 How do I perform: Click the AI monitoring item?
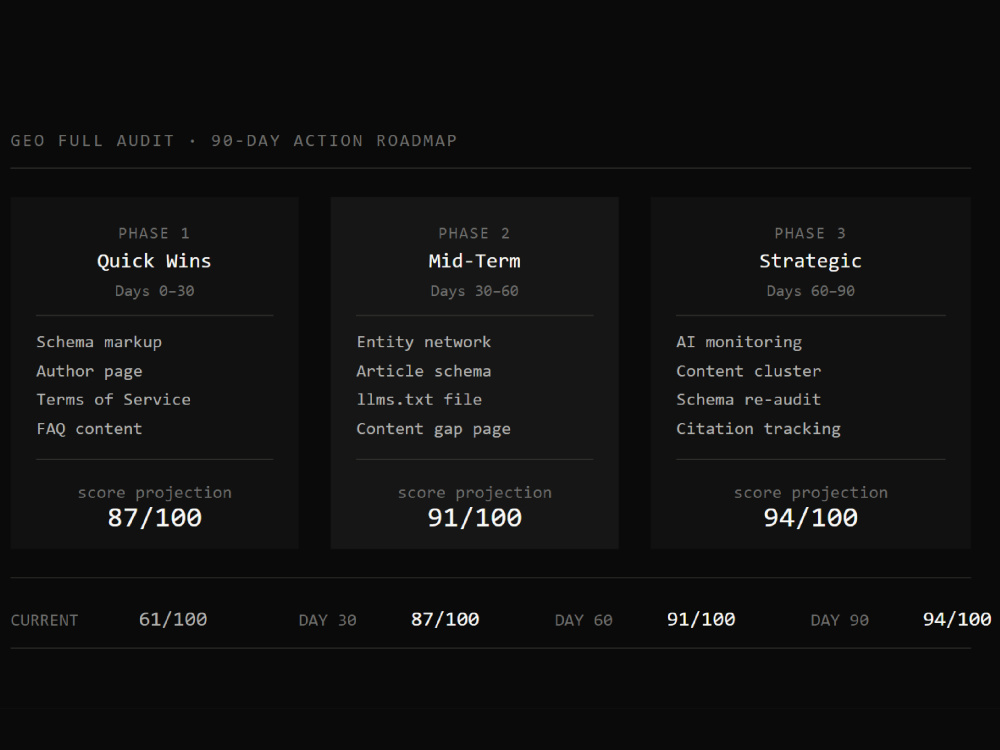coord(739,342)
